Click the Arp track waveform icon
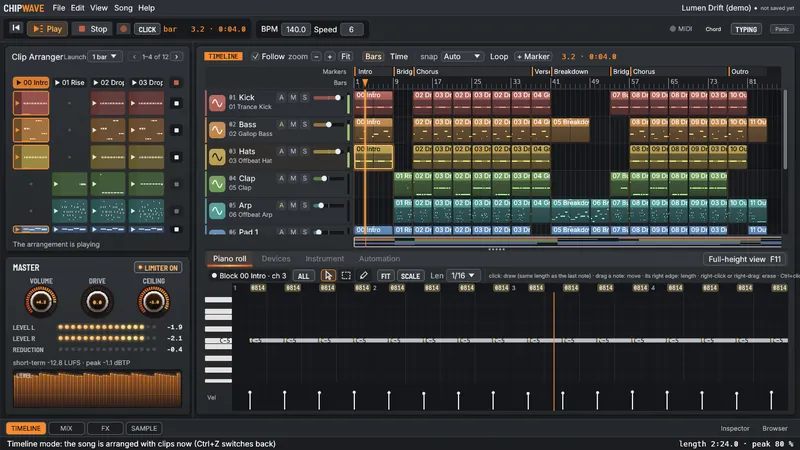 point(217,211)
